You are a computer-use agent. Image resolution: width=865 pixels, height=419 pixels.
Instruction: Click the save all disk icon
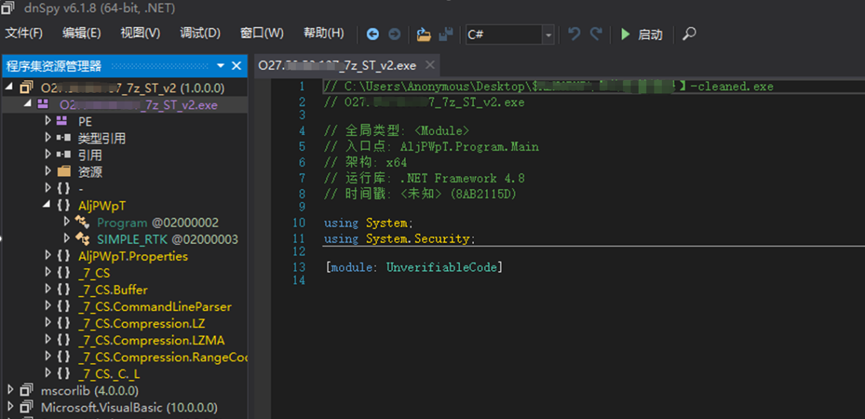tap(446, 35)
